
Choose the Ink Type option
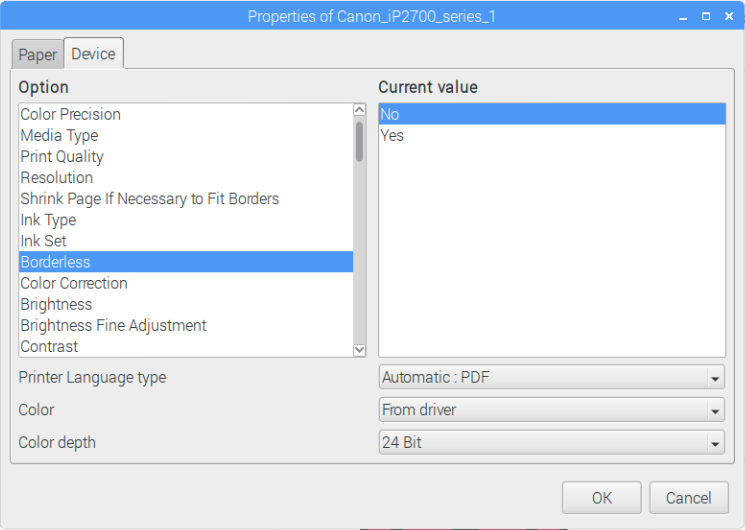186,220
